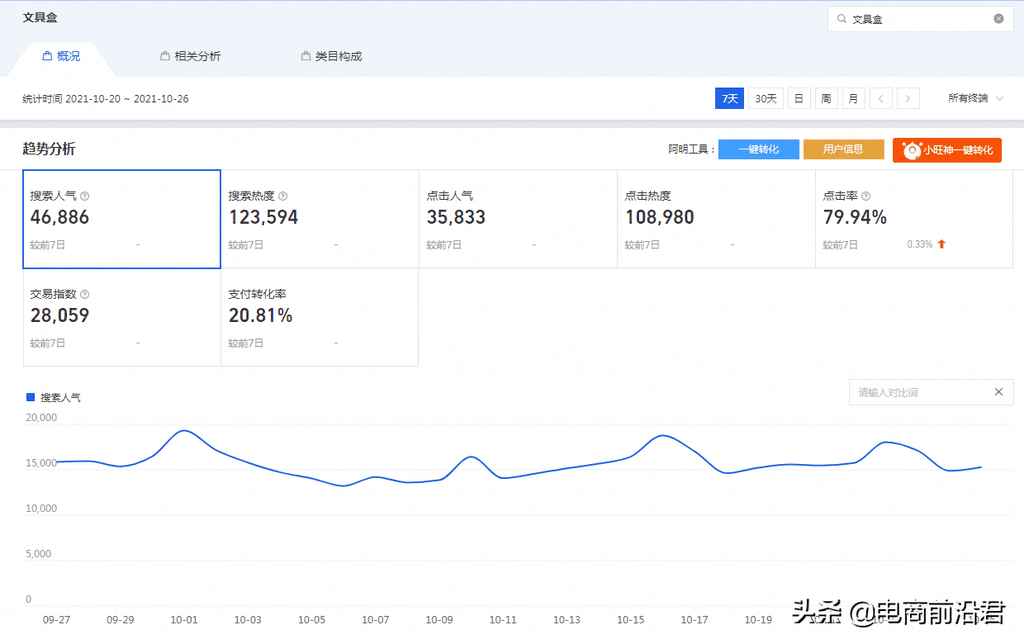Click the 108,980 click heat value
This screenshot has width=1024, height=644.
click(660, 217)
